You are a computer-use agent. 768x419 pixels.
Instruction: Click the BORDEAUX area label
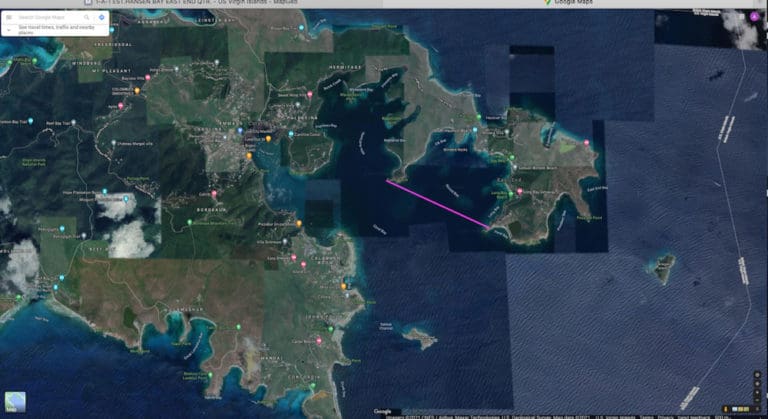tap(212, 210)
